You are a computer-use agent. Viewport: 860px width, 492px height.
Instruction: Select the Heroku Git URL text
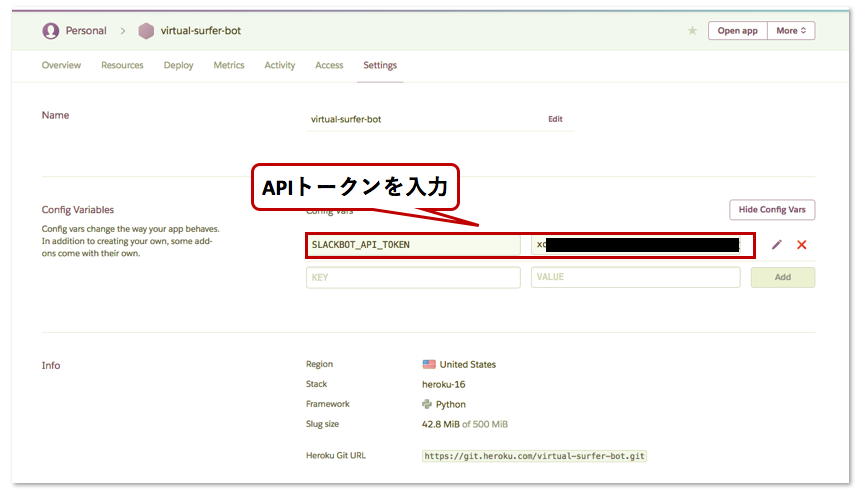tap(534, 456)
